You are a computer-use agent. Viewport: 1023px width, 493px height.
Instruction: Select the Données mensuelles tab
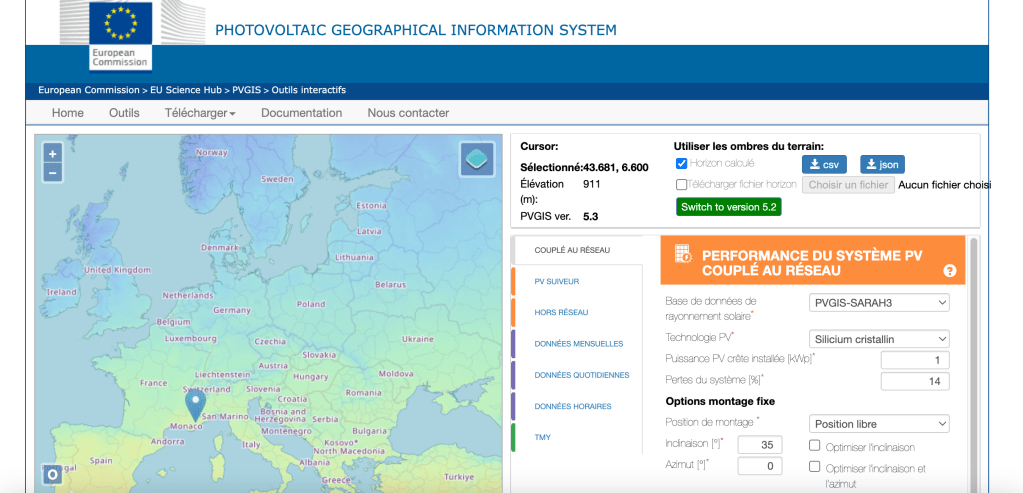[x=577, y=344]
